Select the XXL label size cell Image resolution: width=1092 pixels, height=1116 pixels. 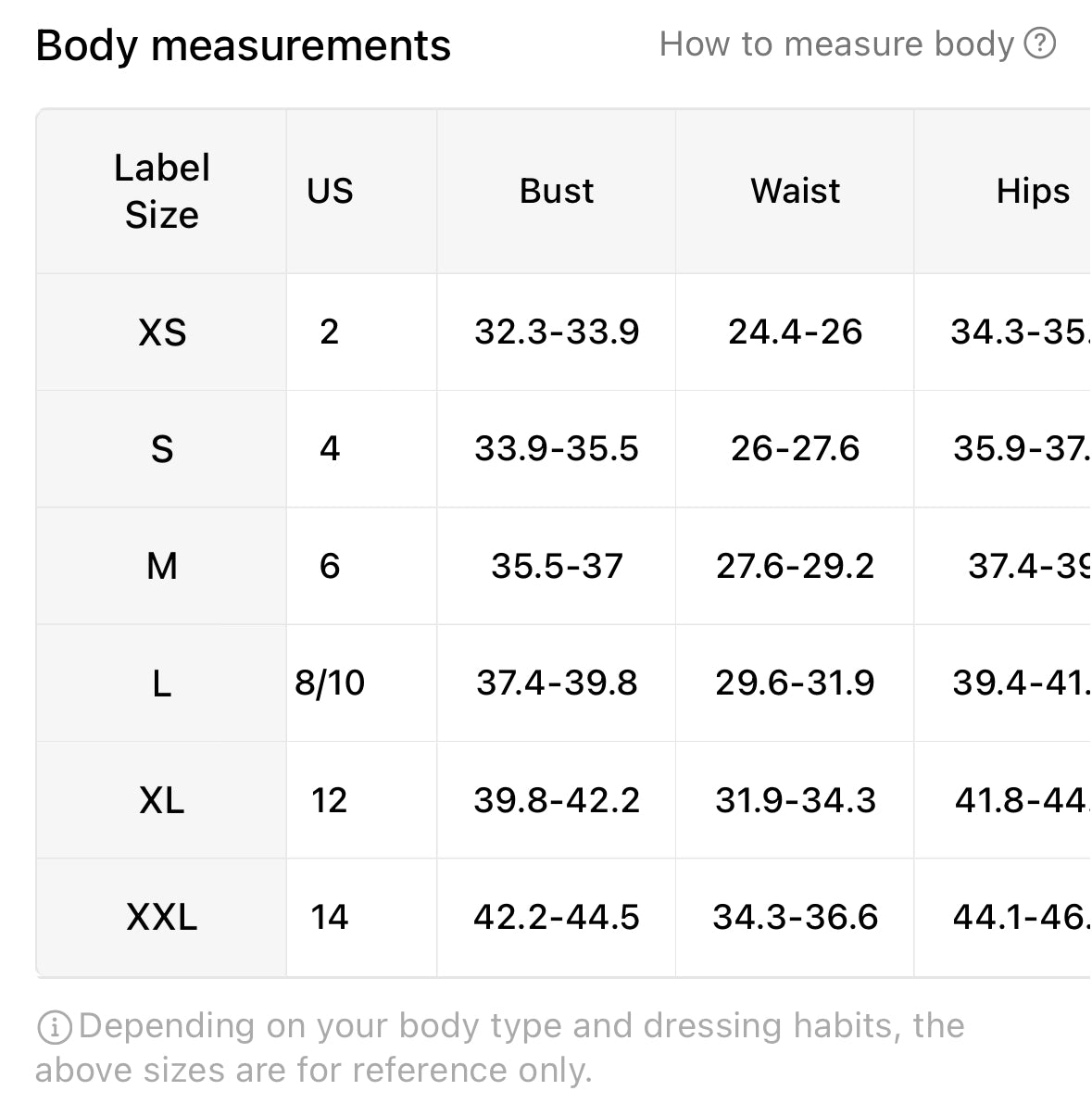[162, 917]
